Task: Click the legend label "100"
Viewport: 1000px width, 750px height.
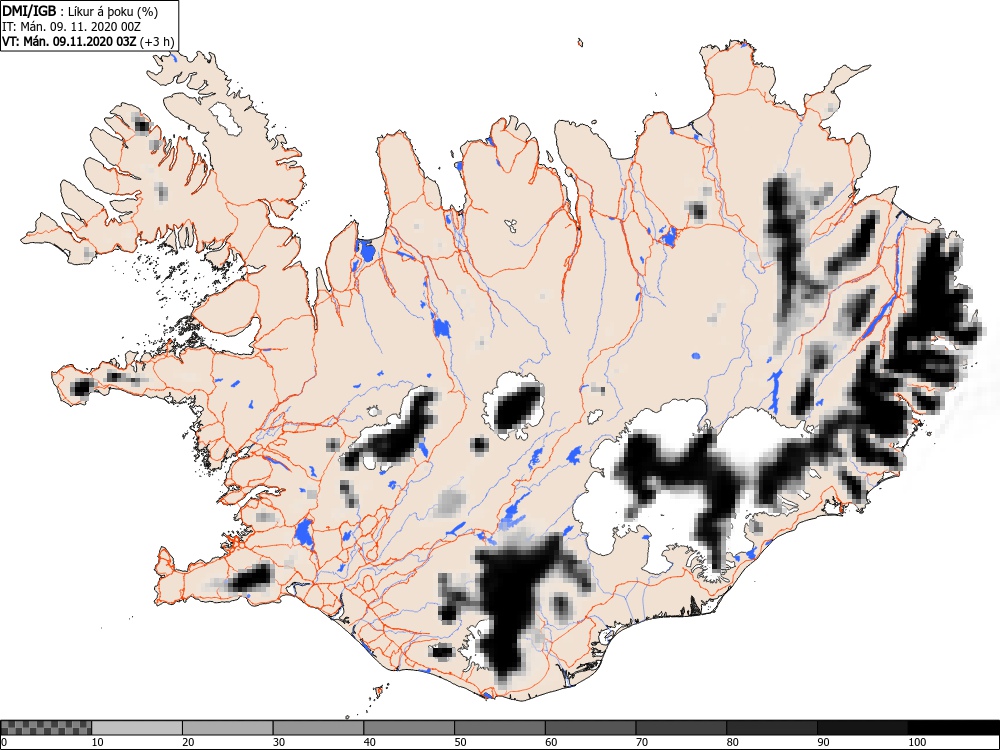Action: pos(916,742)
